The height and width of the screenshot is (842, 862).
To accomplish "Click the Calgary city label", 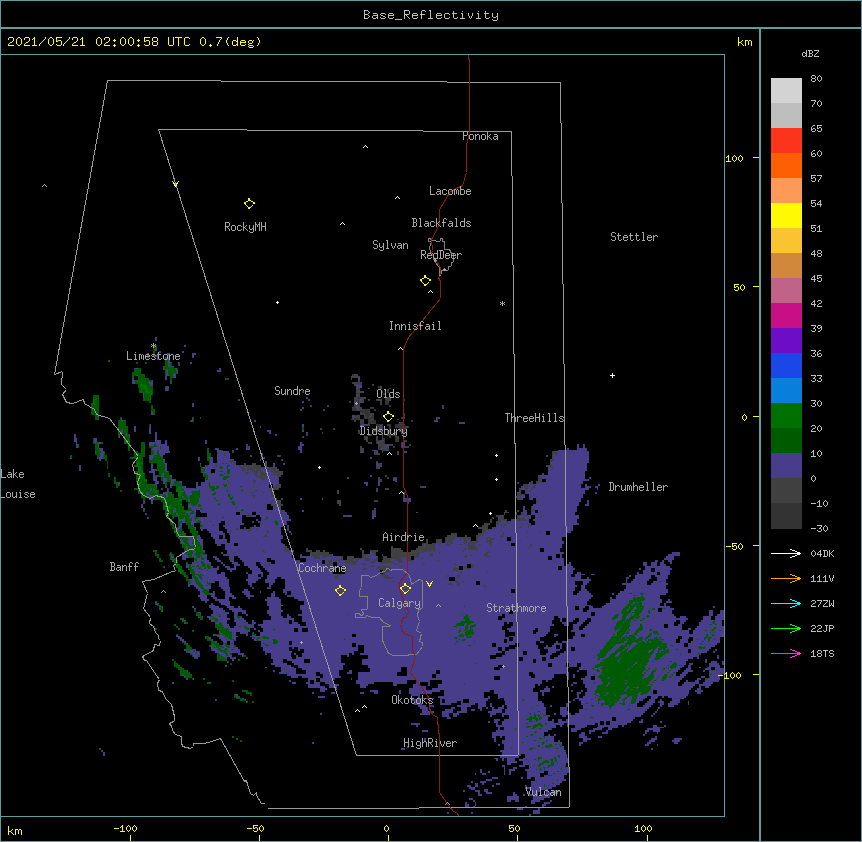I will click(x=399, y=603).
